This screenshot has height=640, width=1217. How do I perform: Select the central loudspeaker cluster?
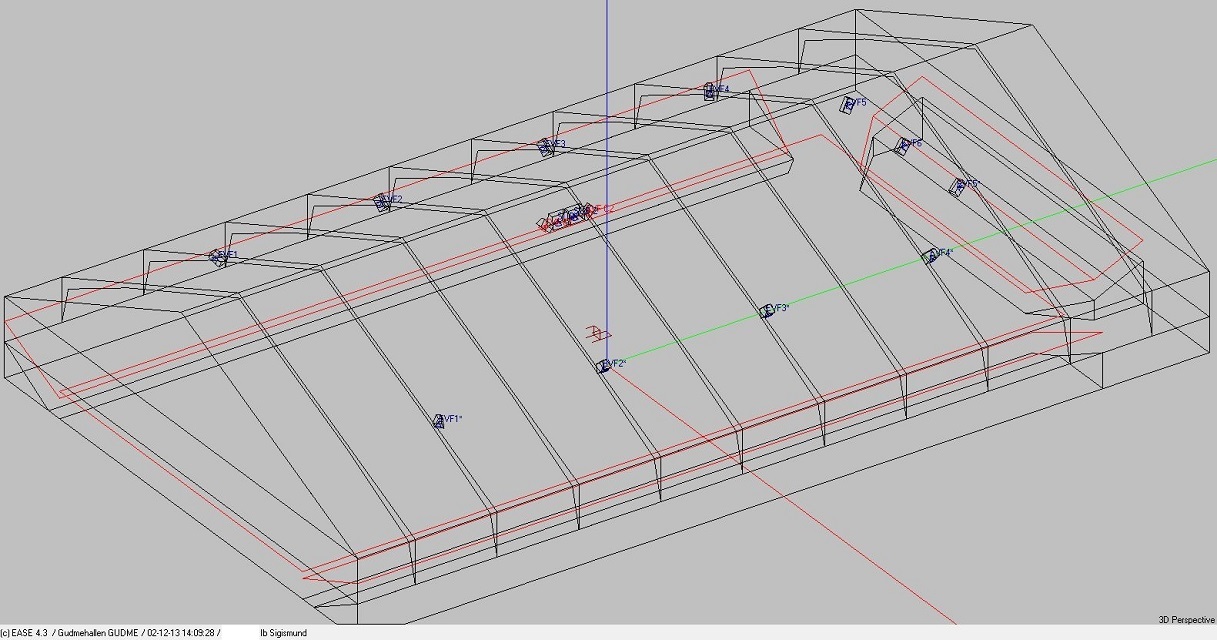566,217
